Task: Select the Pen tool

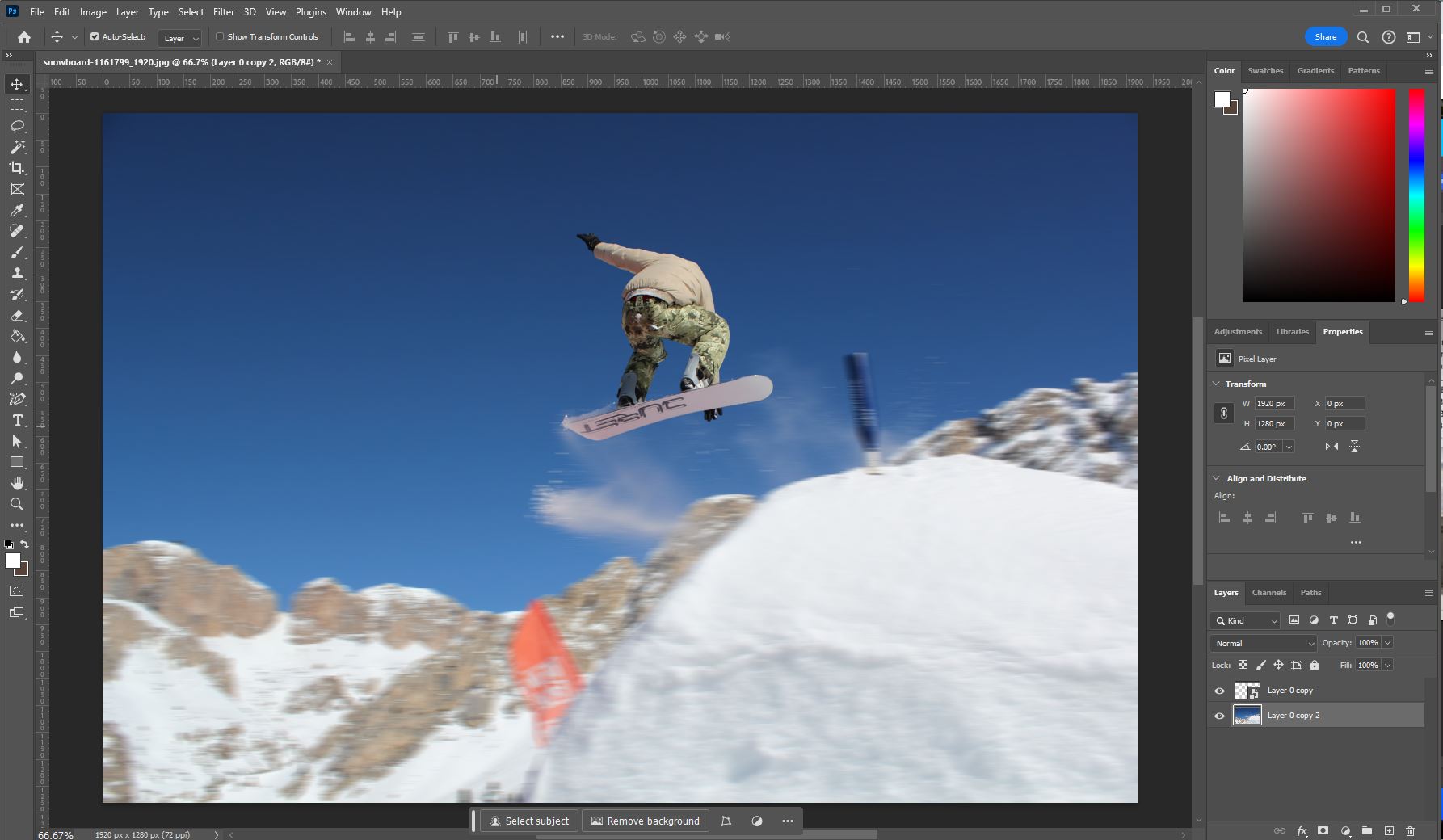Action: (x=17, y=399)
